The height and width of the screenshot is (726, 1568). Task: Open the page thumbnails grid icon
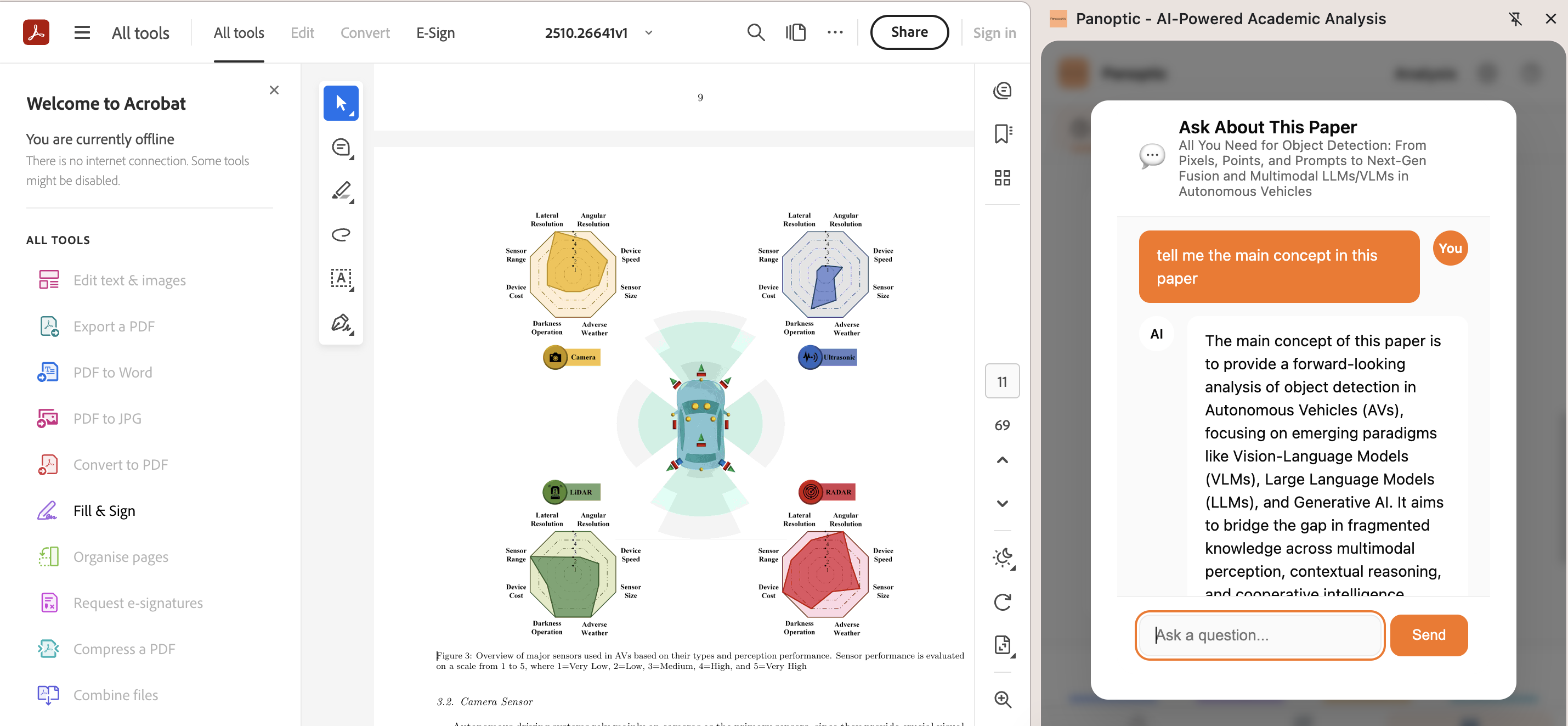pyautogui.click(x=1002, y=178)
